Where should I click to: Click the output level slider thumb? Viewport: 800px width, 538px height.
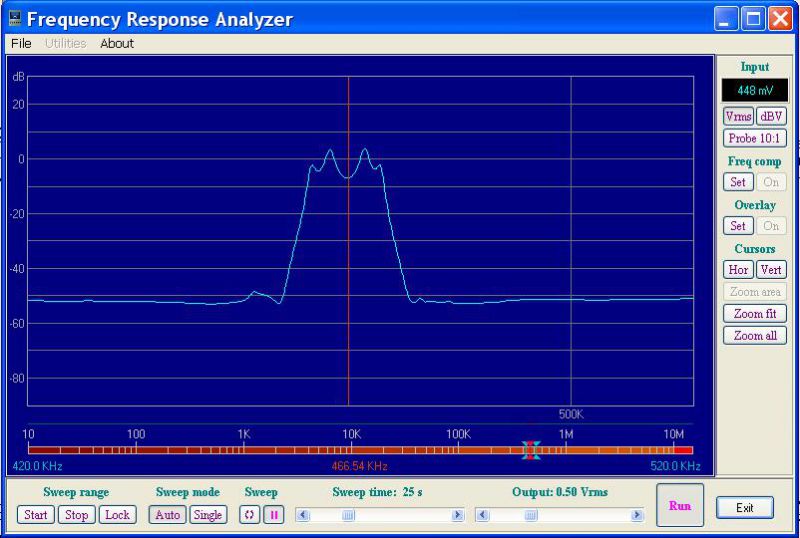531,515
